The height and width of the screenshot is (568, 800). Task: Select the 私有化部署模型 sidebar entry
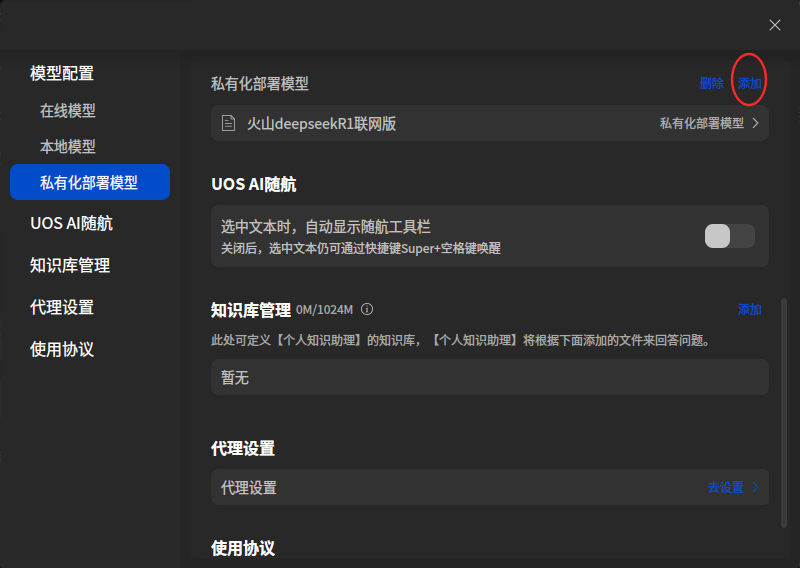90,182
